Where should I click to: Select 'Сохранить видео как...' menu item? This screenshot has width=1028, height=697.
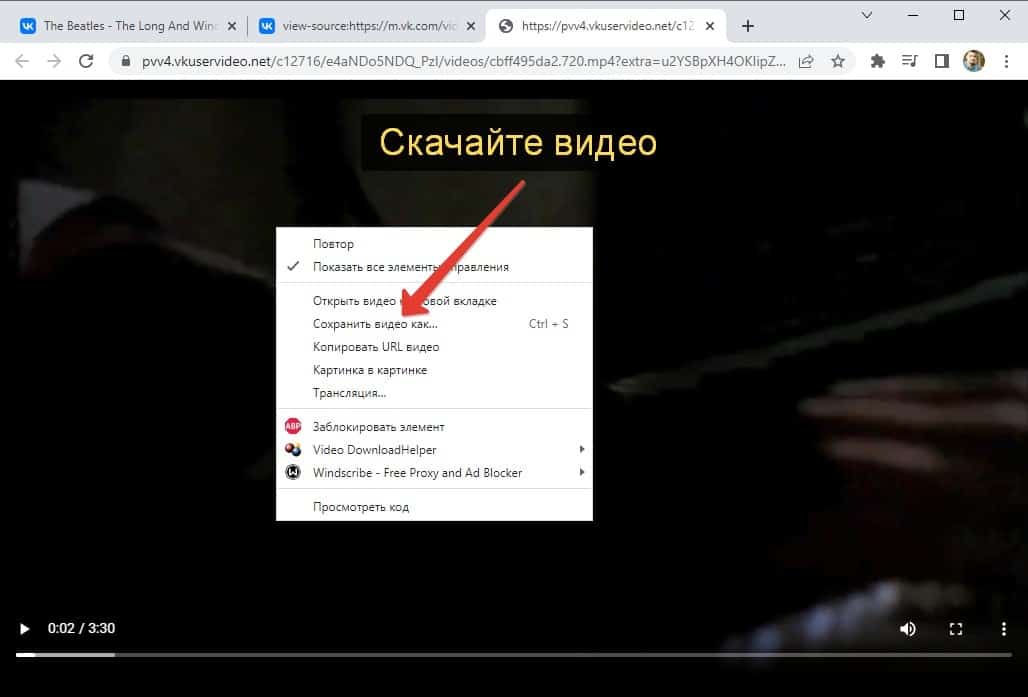pos(375,324)
